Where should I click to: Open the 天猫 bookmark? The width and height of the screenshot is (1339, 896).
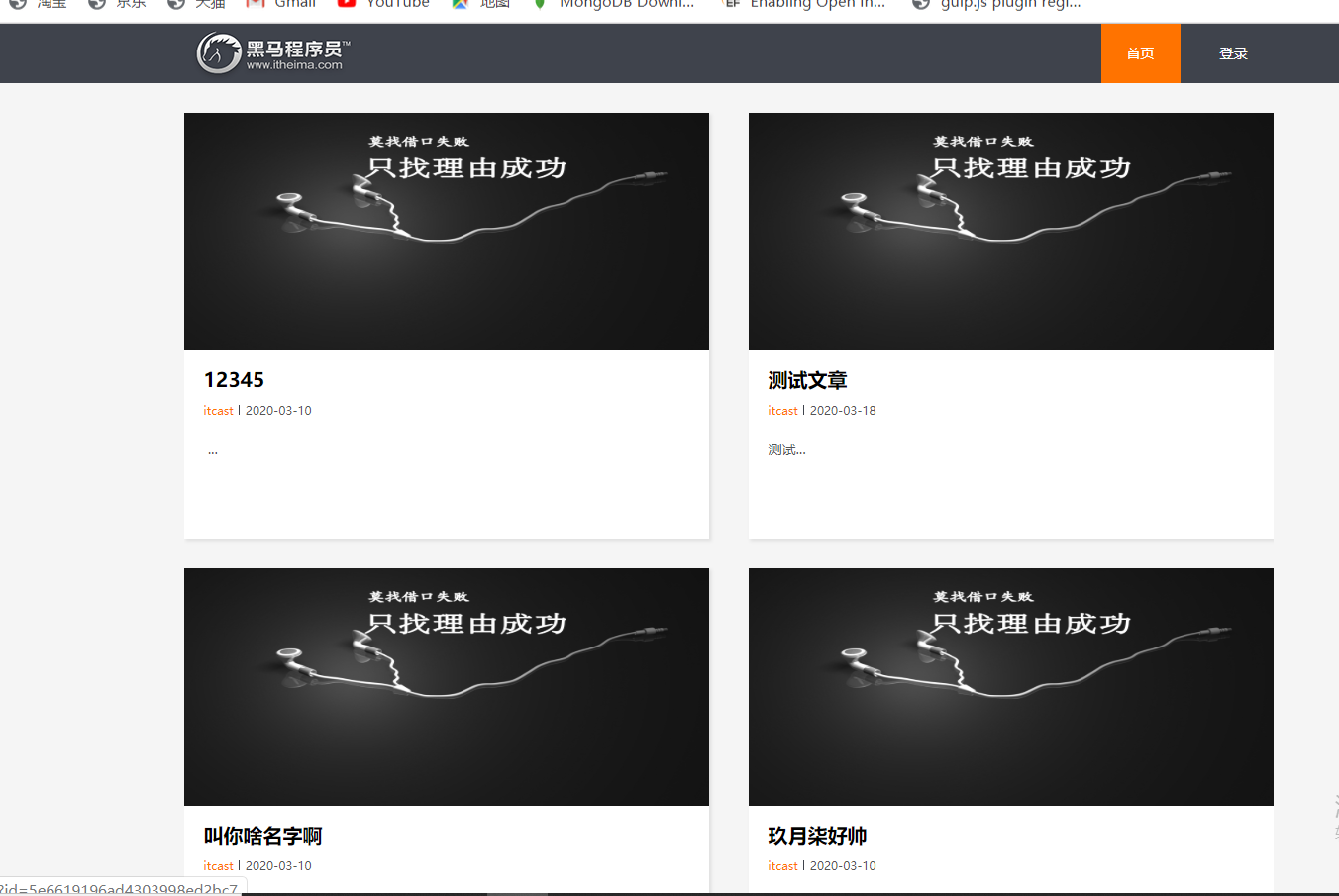point(196,5)
